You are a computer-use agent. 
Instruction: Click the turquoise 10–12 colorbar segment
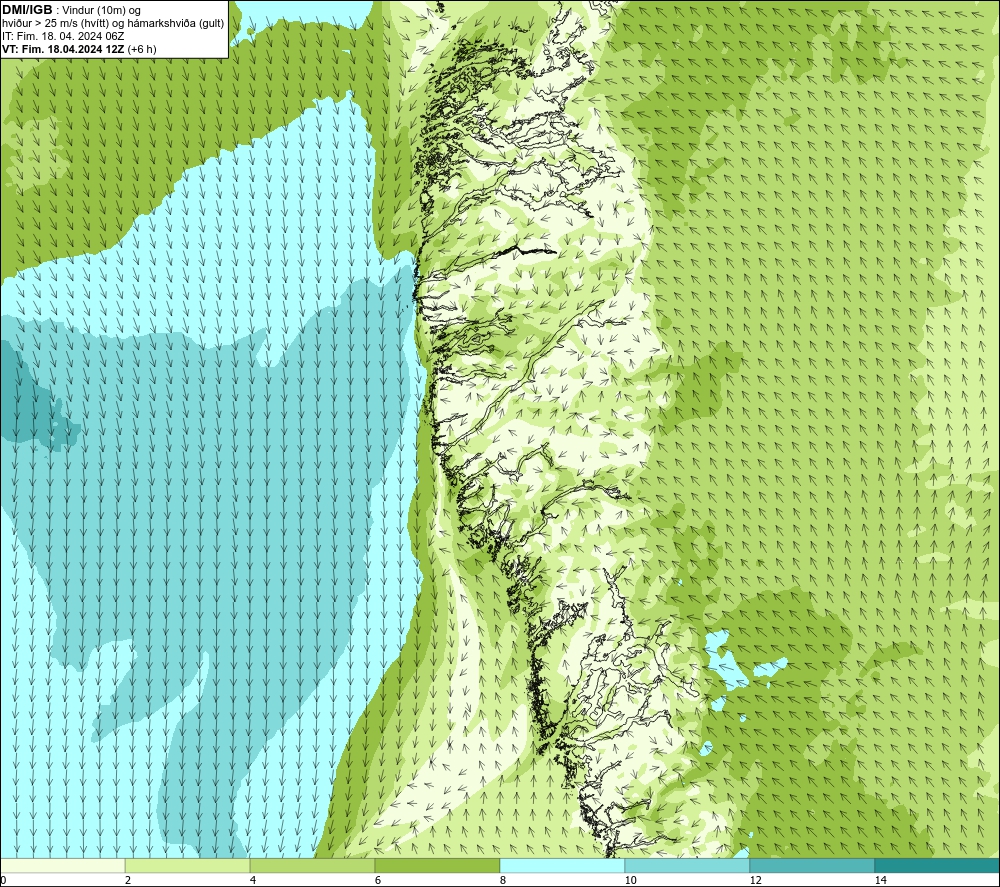(x=688, y=865)
